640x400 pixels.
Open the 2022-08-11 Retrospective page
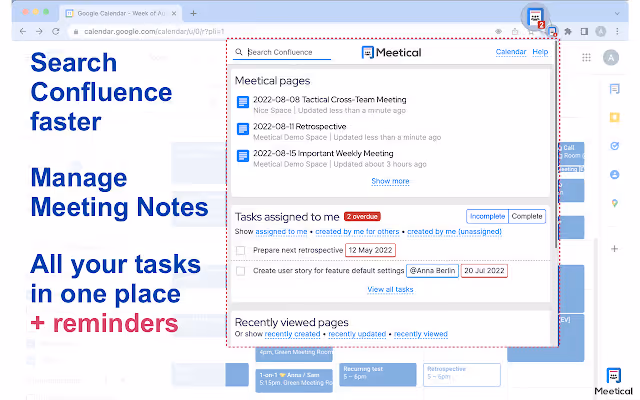coord(300,127)
